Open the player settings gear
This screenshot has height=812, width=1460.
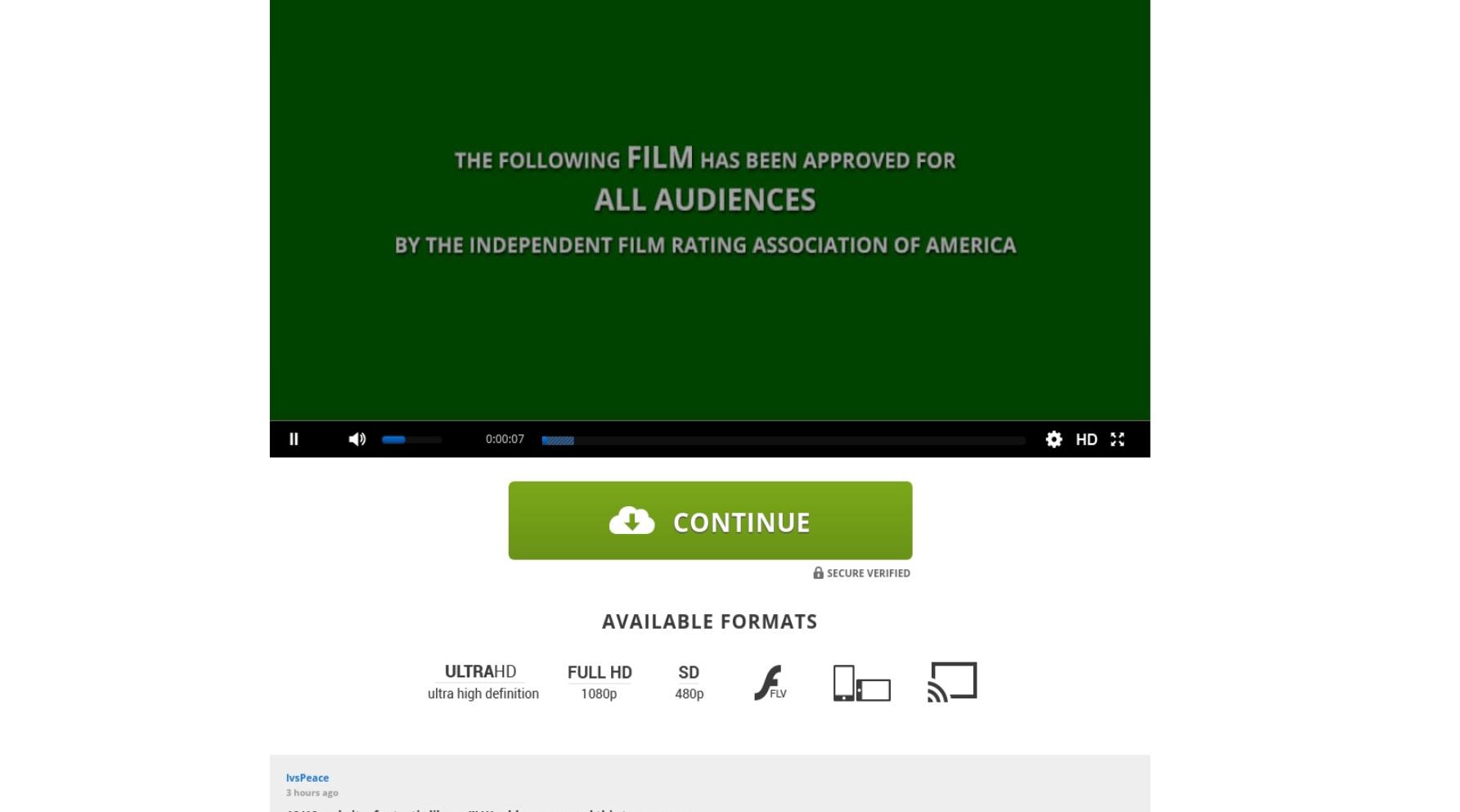pyautogui.click(x=1053, y=439)
